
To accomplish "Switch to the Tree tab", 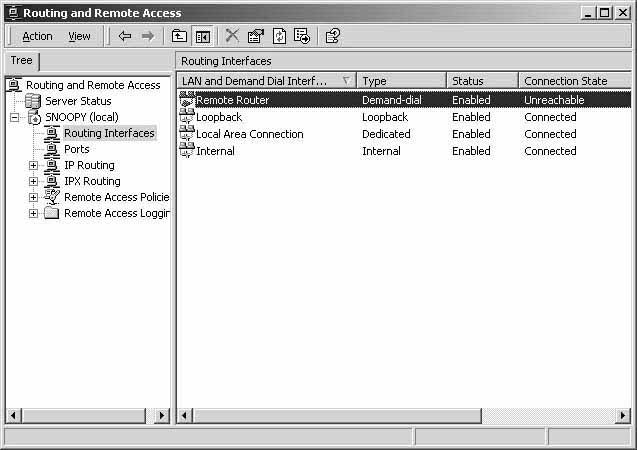I will pos(21,61).
